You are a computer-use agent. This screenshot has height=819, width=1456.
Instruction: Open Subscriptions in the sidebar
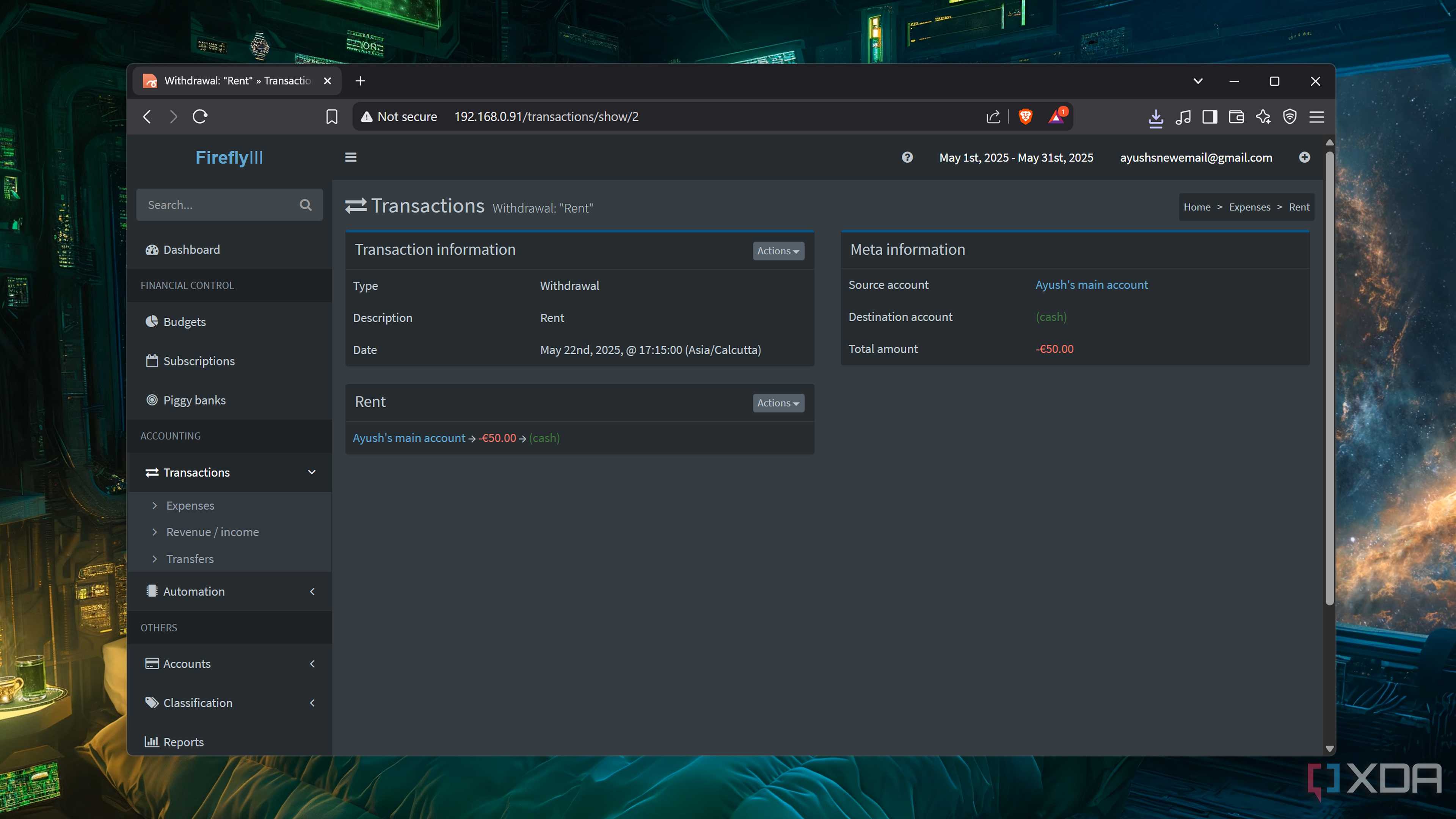pyautogui.click(x=229, y=361)
